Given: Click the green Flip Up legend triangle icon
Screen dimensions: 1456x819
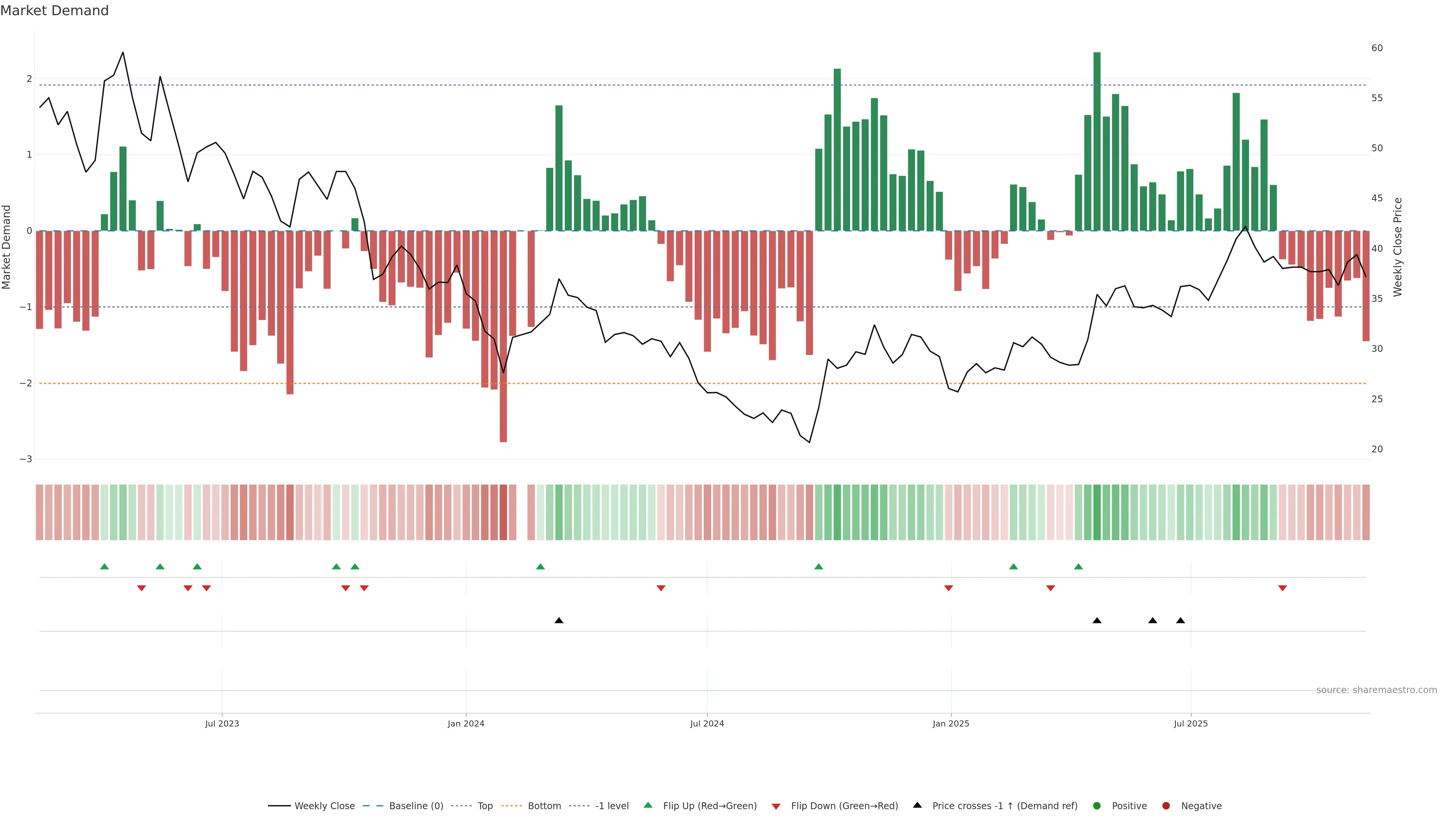Looking at the screenshot, I should pos(648,805).
